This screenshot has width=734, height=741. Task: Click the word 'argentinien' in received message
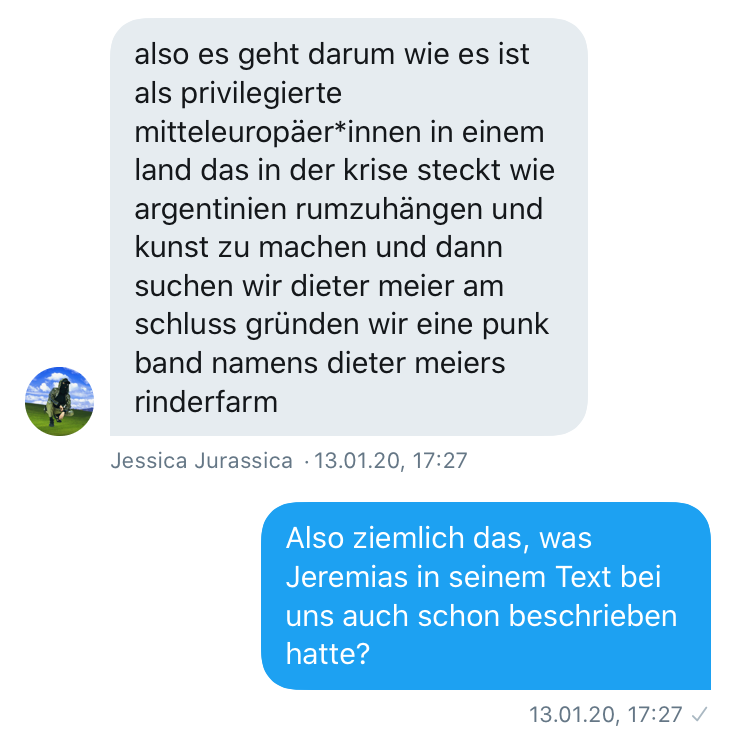[210, 210]
